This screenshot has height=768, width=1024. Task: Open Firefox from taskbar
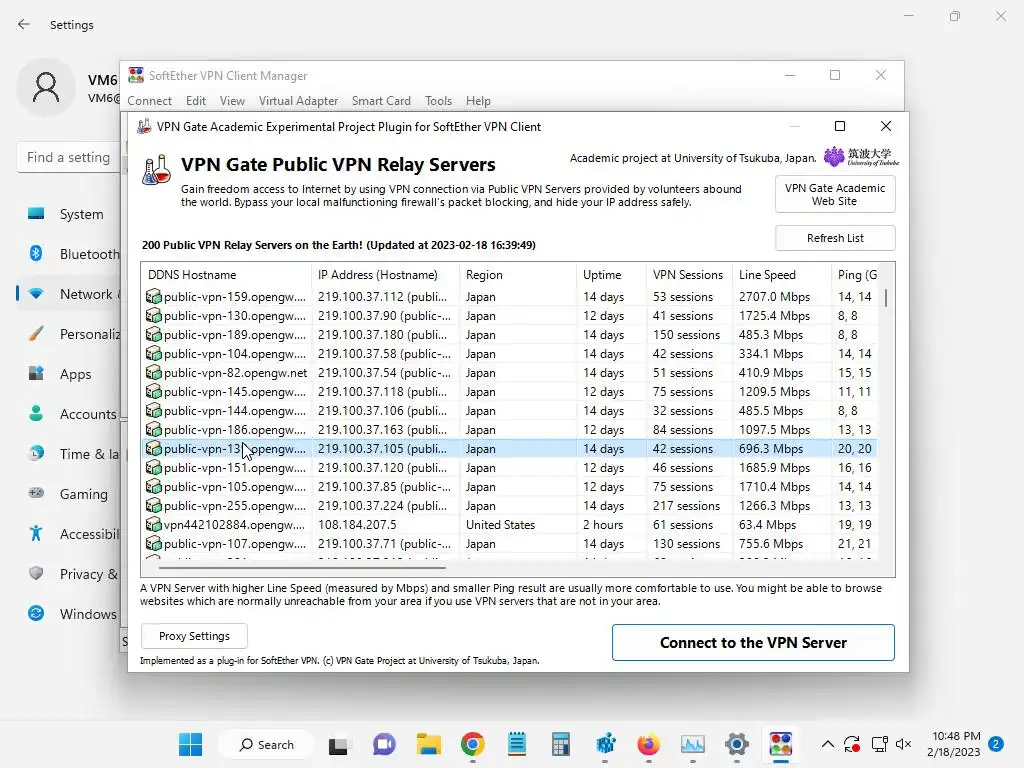coord(648,744)
